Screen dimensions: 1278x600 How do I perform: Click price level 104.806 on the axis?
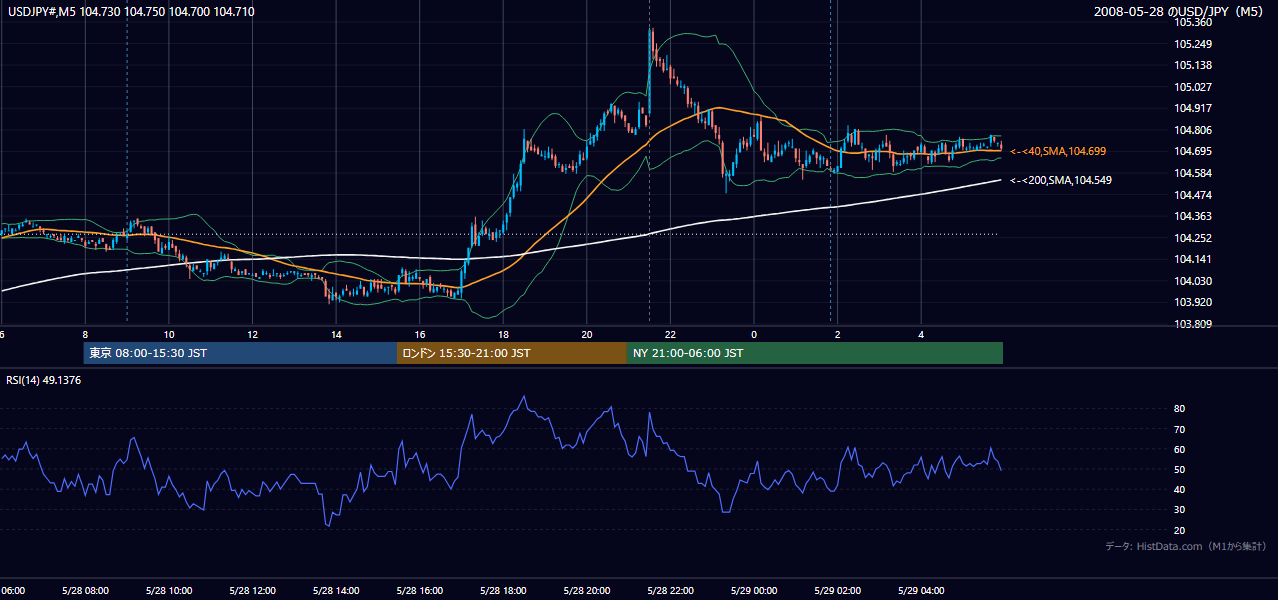pyautogui.click(x=1193, y=130)
